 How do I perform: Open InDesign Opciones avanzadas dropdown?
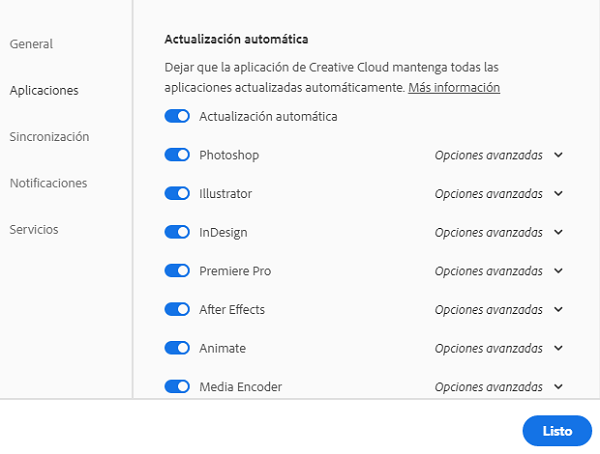tap(558, 232)
